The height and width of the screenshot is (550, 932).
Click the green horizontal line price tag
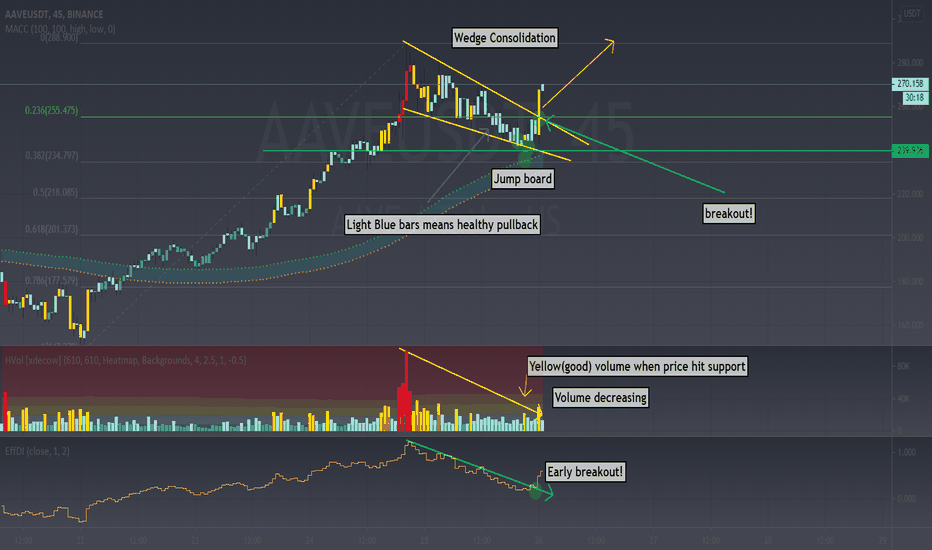coord(910,150)
